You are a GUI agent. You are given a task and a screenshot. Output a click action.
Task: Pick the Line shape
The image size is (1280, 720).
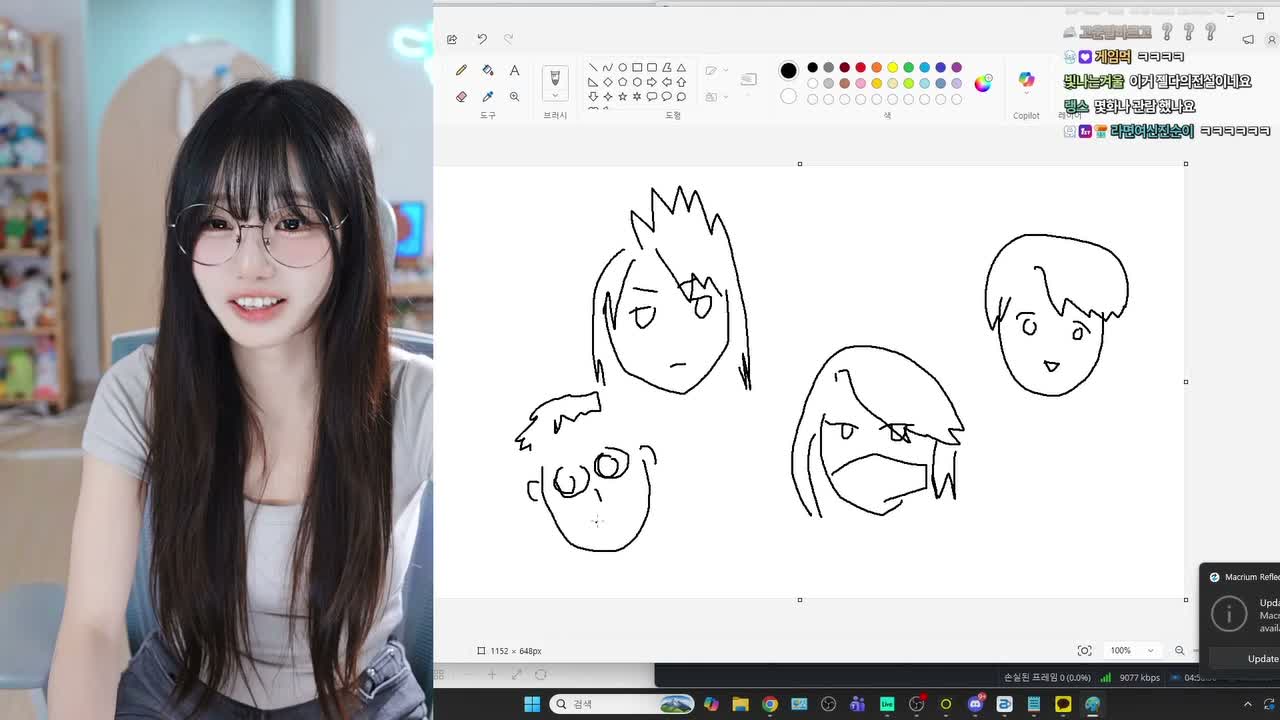pos(593,68)
